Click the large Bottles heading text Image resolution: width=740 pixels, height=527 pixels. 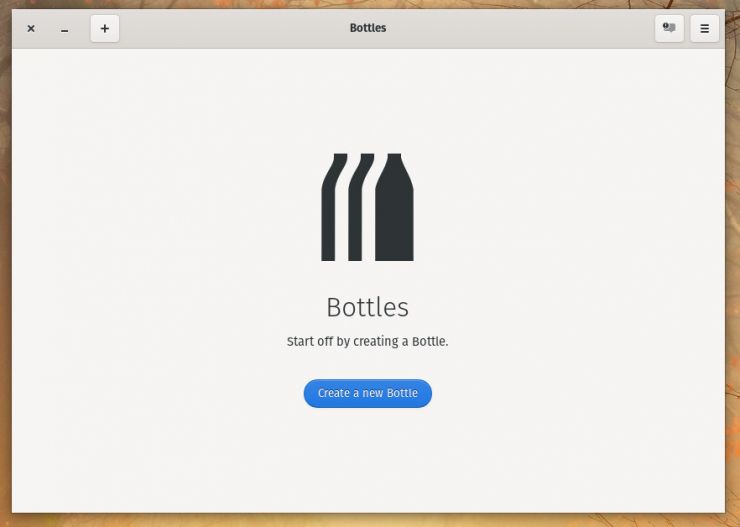click(x=368, y=307)
